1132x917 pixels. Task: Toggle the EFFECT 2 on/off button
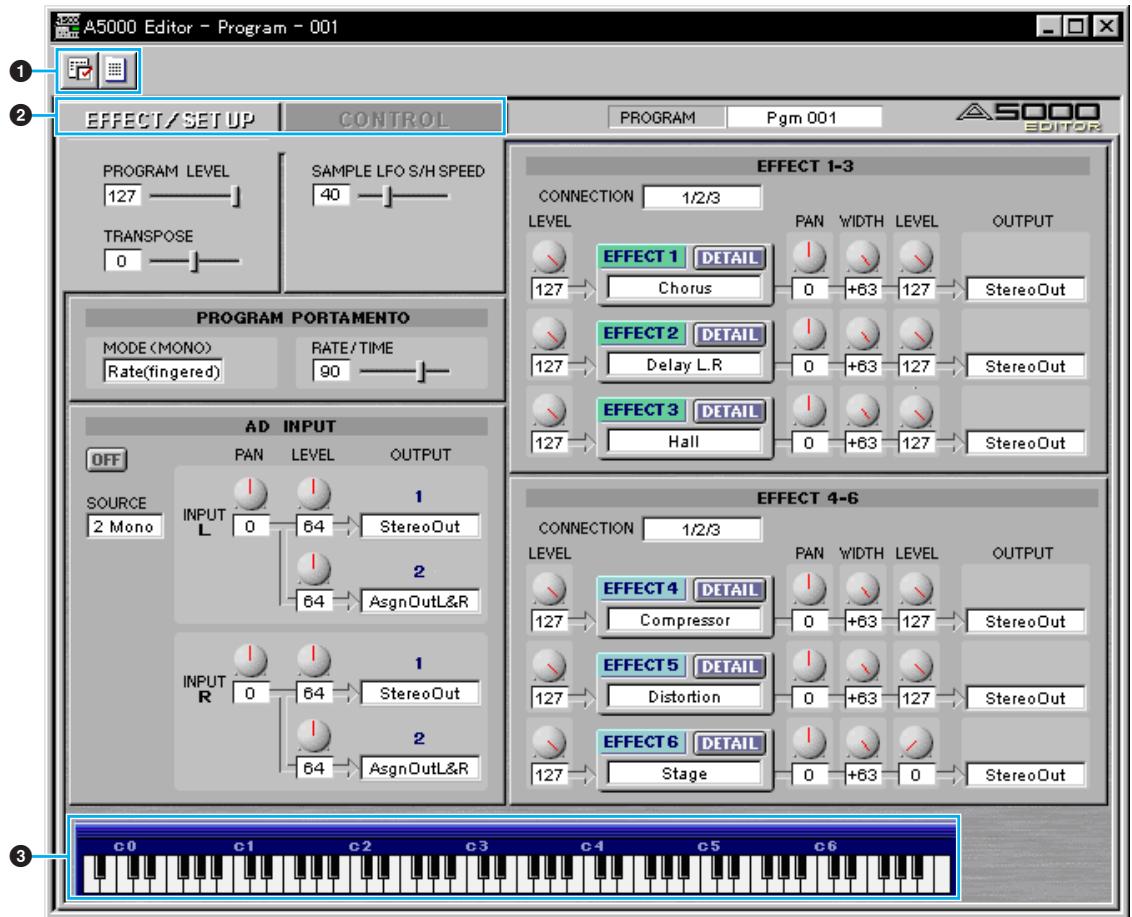(641, 334)
